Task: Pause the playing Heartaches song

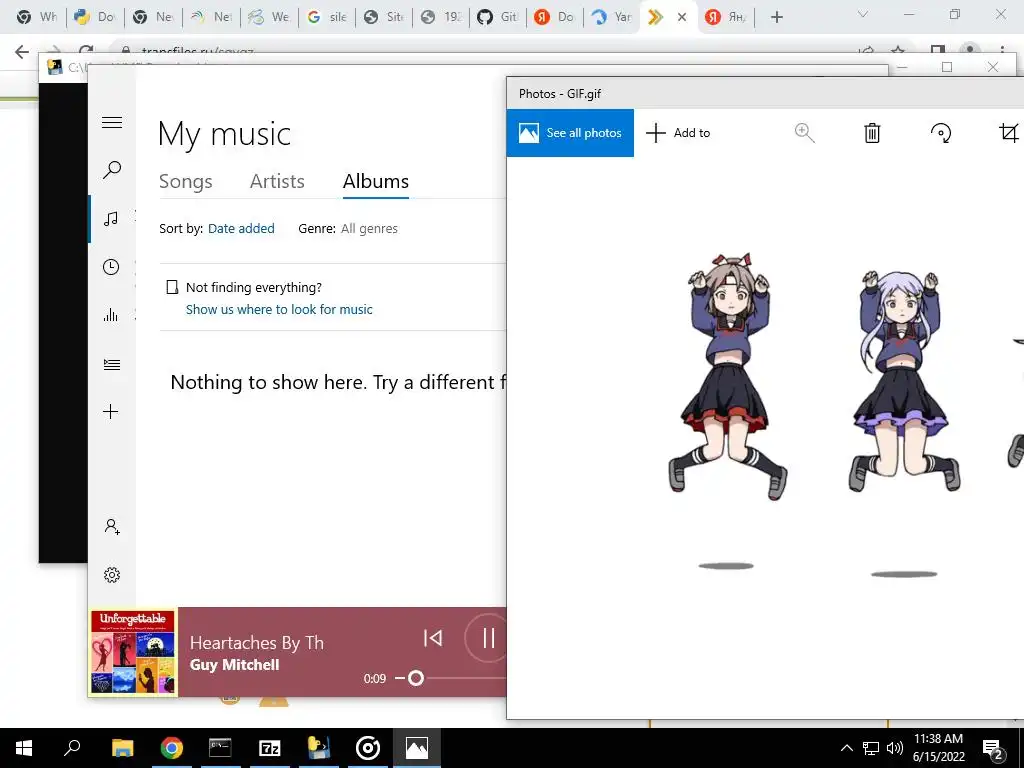Action: tap(487, 637)
